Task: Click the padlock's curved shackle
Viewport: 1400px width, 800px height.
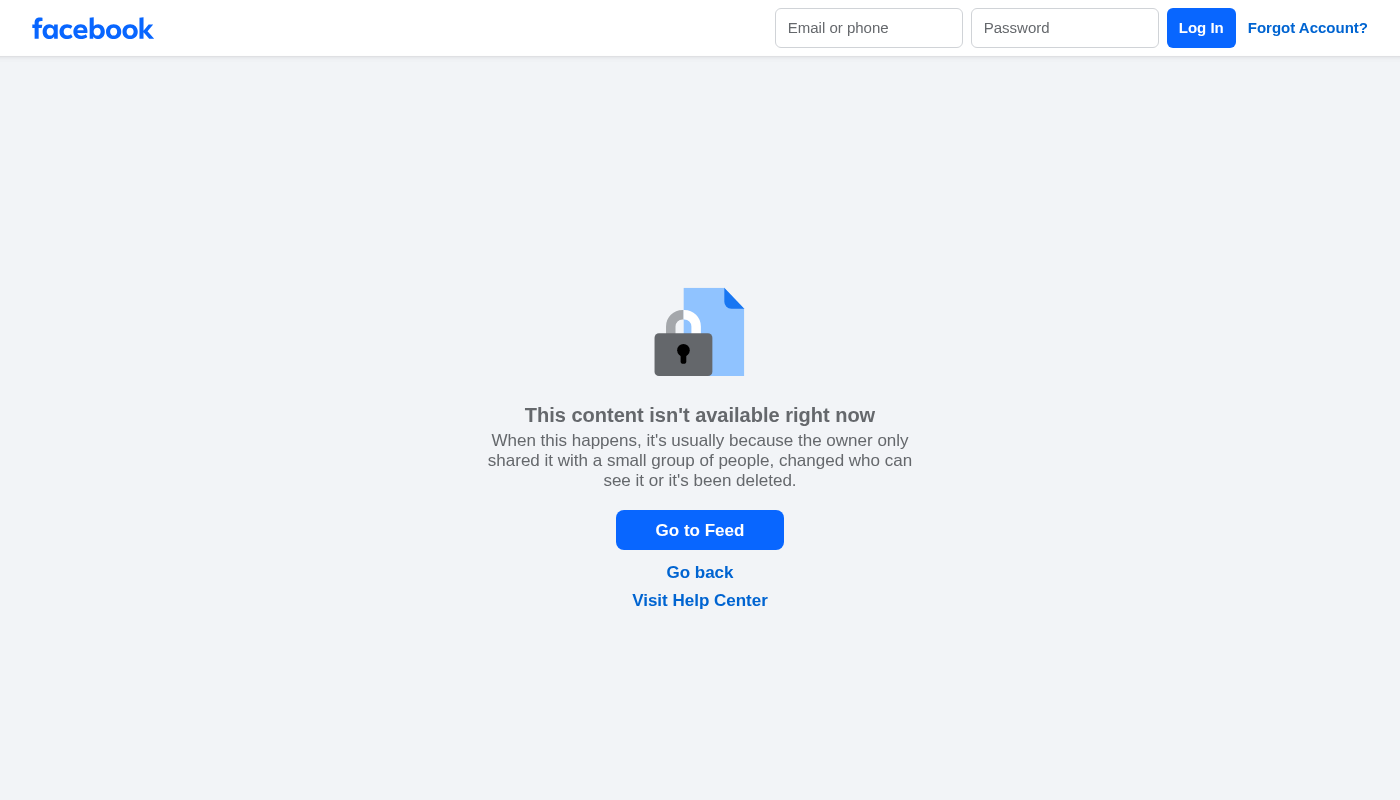Action: pyautogui.click(x=683, y=321)
